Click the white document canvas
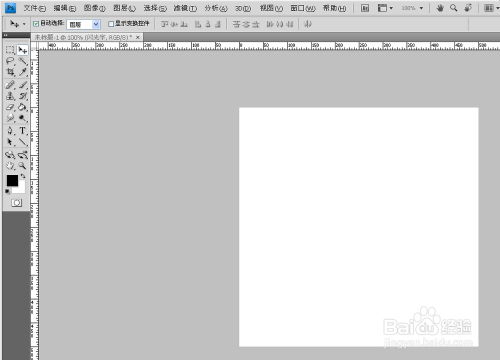Image resolution: width=500 pixels, height=360 pixels. tap(359, 227)
